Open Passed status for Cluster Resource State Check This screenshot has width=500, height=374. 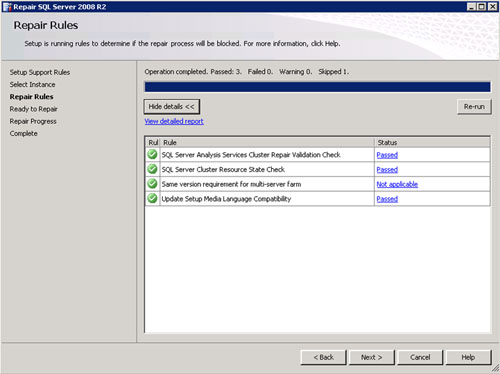pyautogui.click(x=387, y=170)
